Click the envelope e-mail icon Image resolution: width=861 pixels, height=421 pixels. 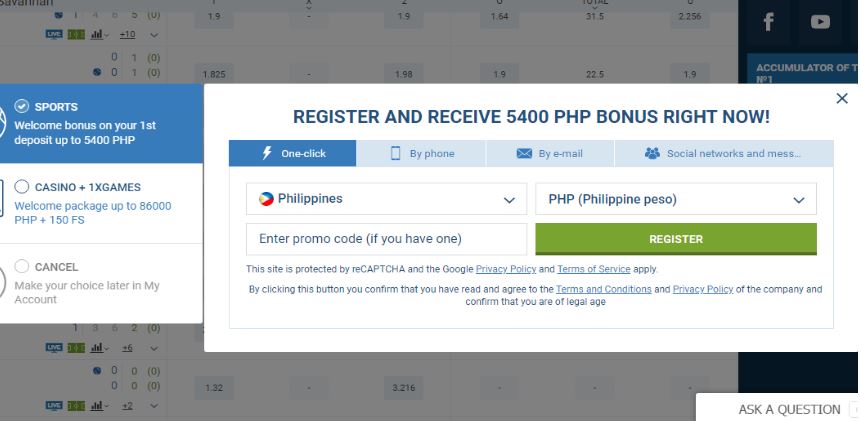524,153
